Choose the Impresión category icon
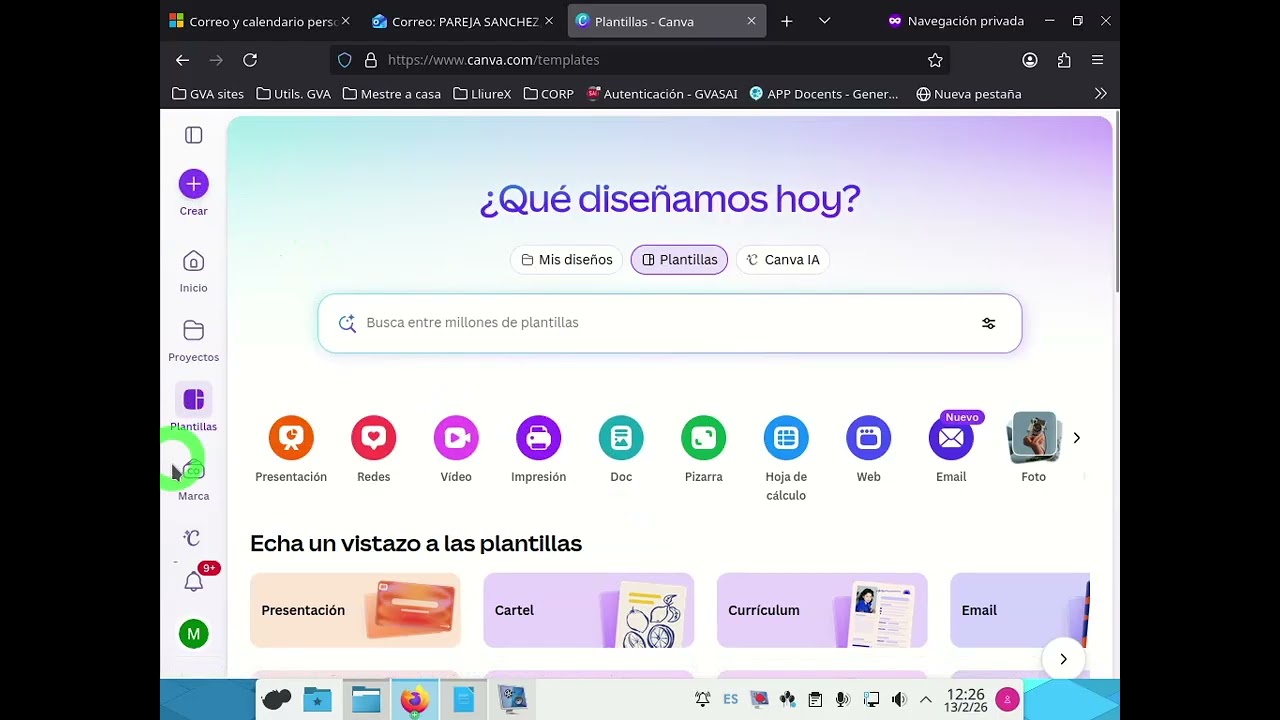The image size is (1280, 720). (539, 438)
